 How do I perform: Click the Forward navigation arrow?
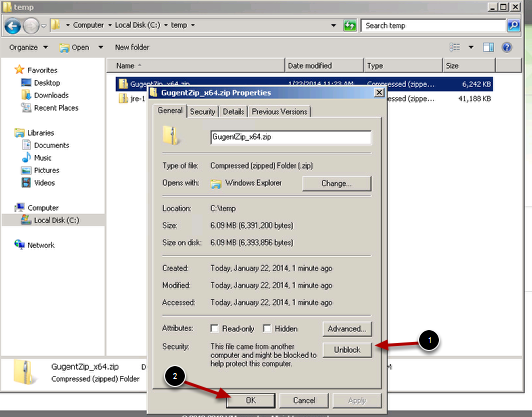coord(31,26)
